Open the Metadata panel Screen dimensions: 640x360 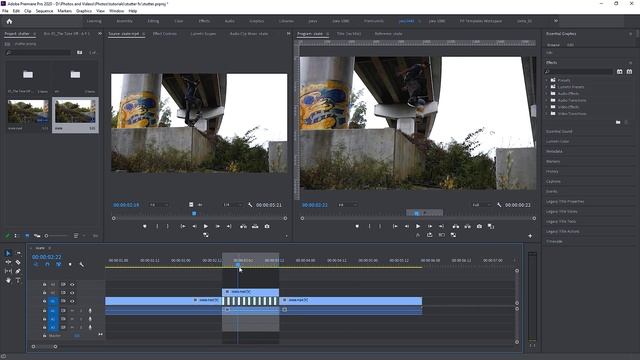554,151
